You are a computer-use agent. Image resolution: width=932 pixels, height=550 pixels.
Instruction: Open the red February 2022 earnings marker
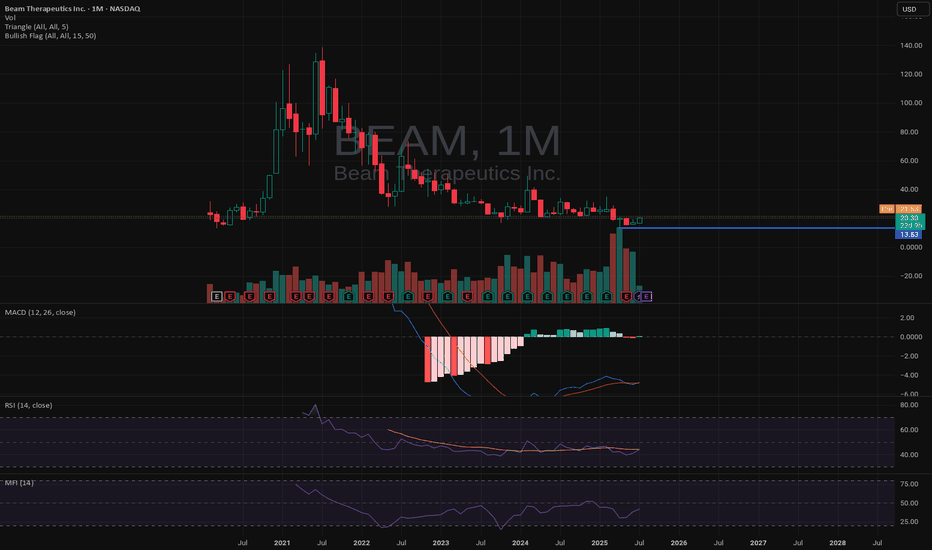tap(369, 296)
